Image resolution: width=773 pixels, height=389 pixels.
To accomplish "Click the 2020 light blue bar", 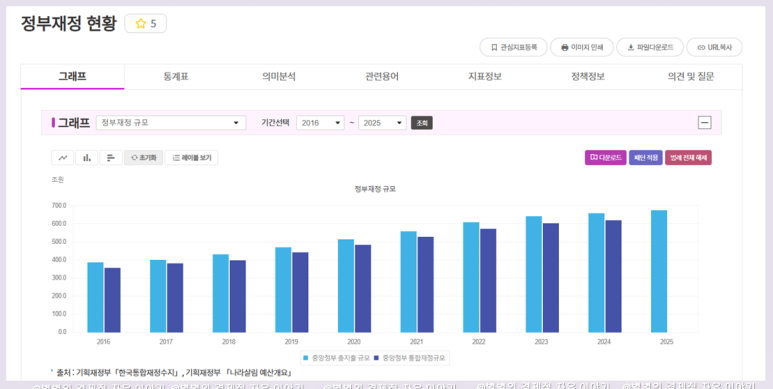I will pos(346,286).
